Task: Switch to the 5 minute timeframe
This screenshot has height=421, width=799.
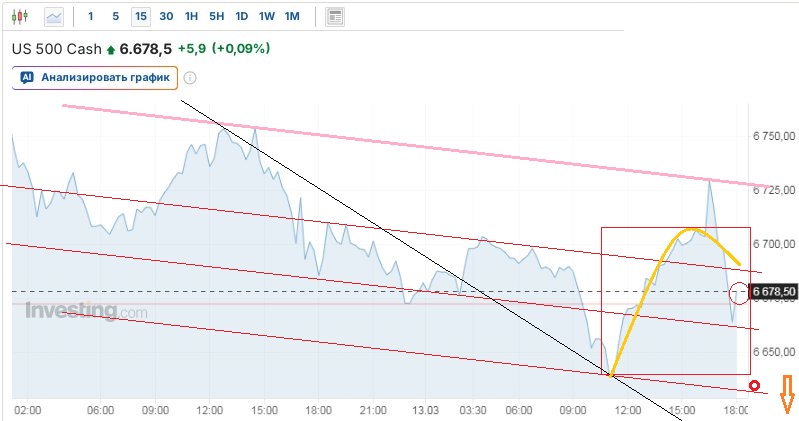Action: point(115,16)
